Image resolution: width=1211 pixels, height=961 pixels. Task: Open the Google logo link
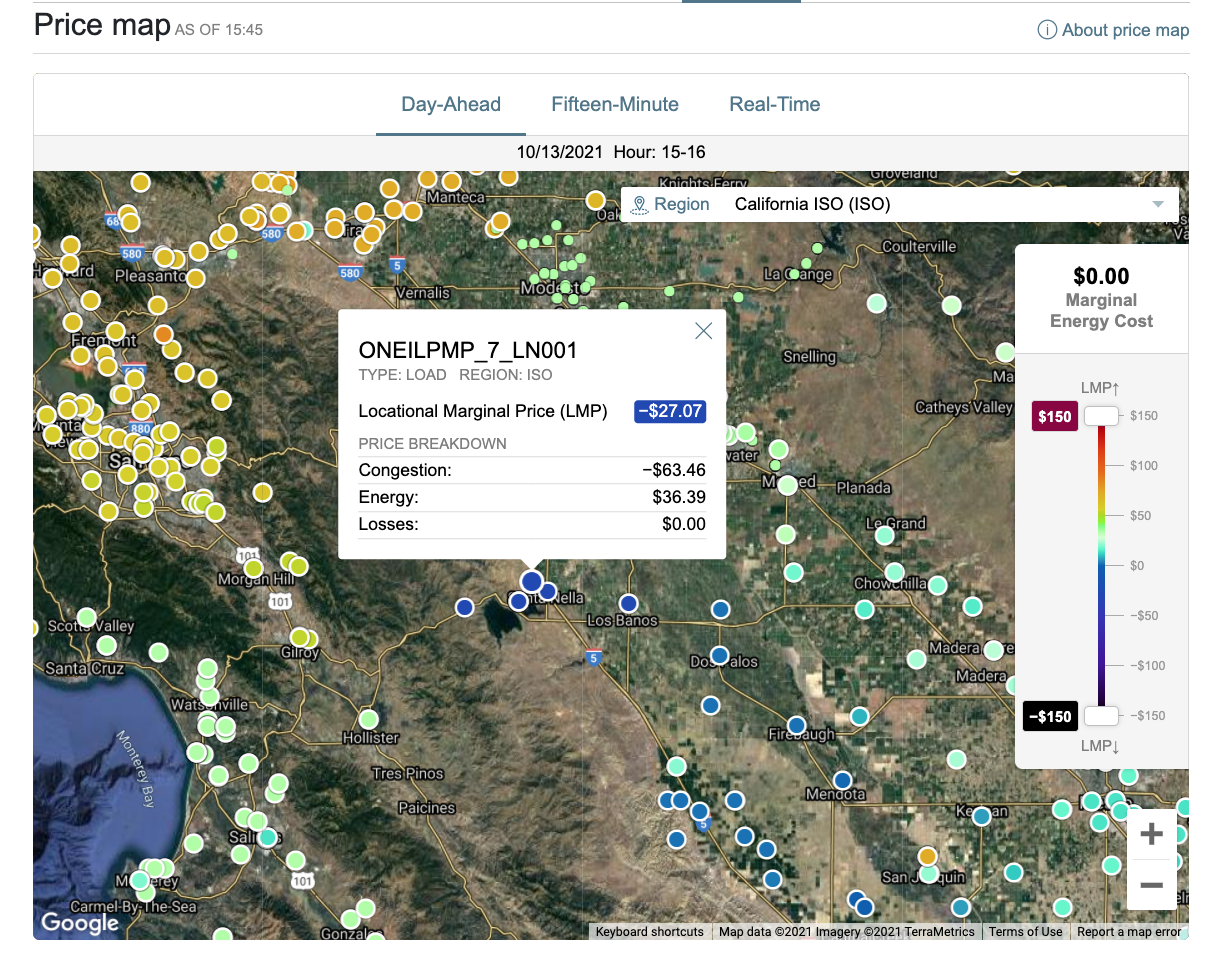[x=80, y=923]
